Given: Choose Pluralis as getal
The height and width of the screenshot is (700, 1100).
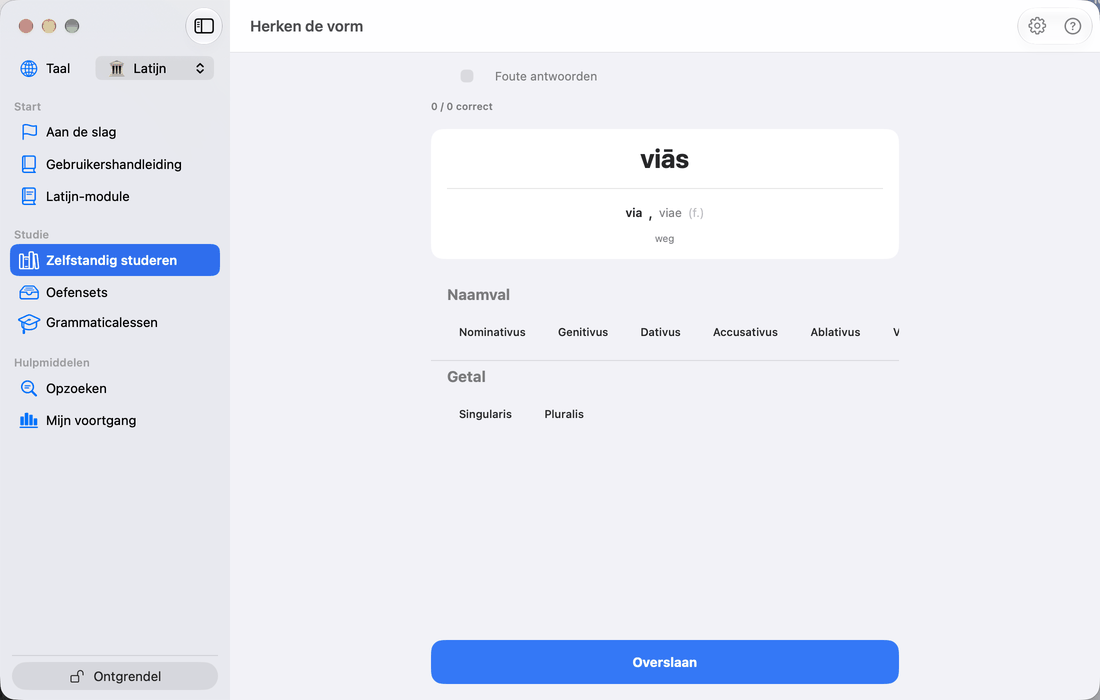Looking at the screenshot, I should point(564,414).
